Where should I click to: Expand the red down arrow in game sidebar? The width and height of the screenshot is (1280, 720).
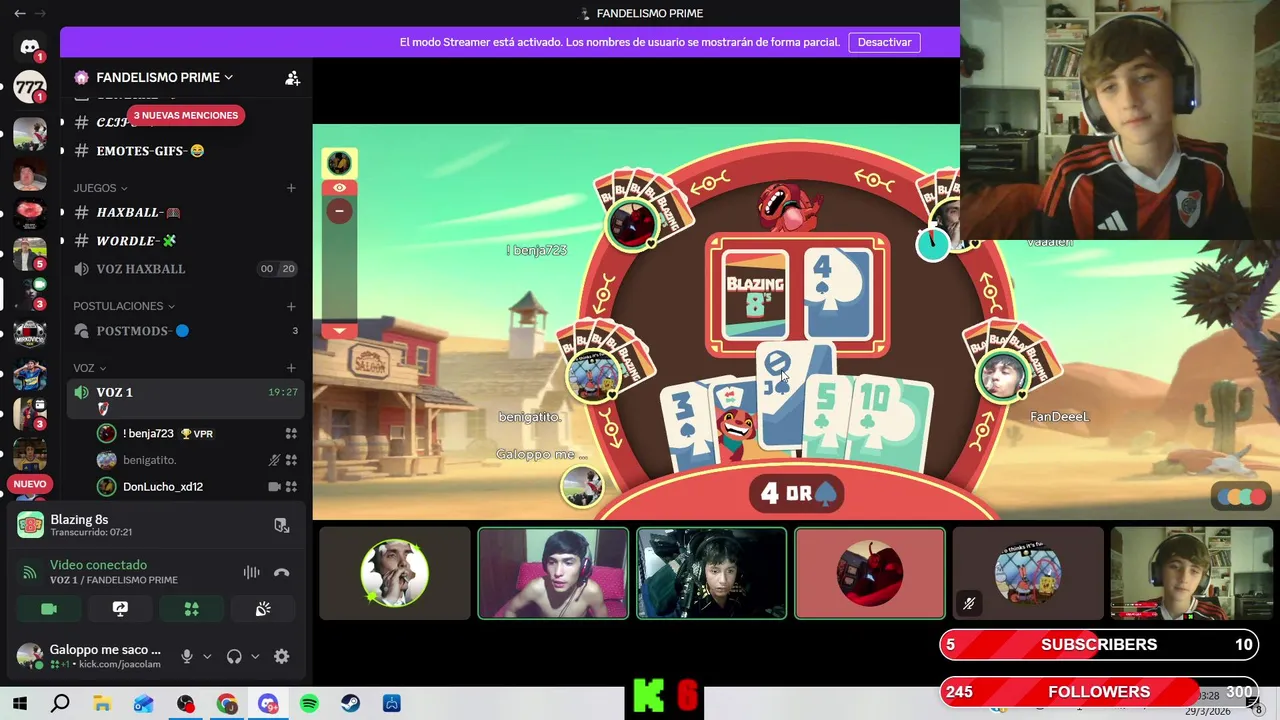[x=339, y=331]
